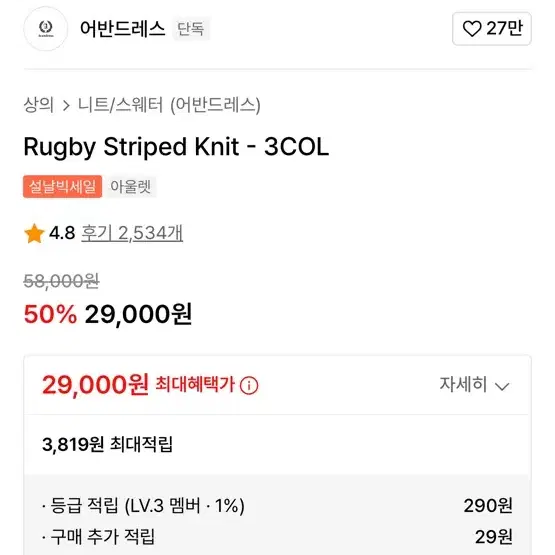555x555 pixels.
Task: Tap the 29,000원 최대혜택가 price row
Action: [x=278, y=385]
